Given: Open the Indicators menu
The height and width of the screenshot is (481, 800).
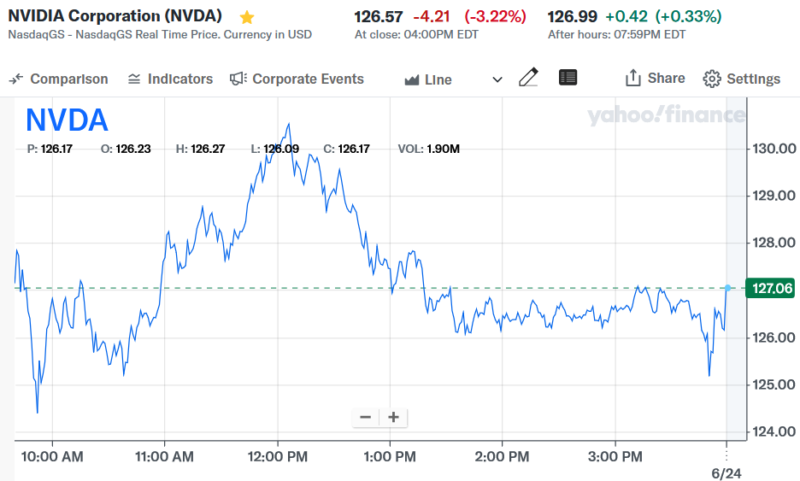Looking at the screenshot, I should pos(170,79).
